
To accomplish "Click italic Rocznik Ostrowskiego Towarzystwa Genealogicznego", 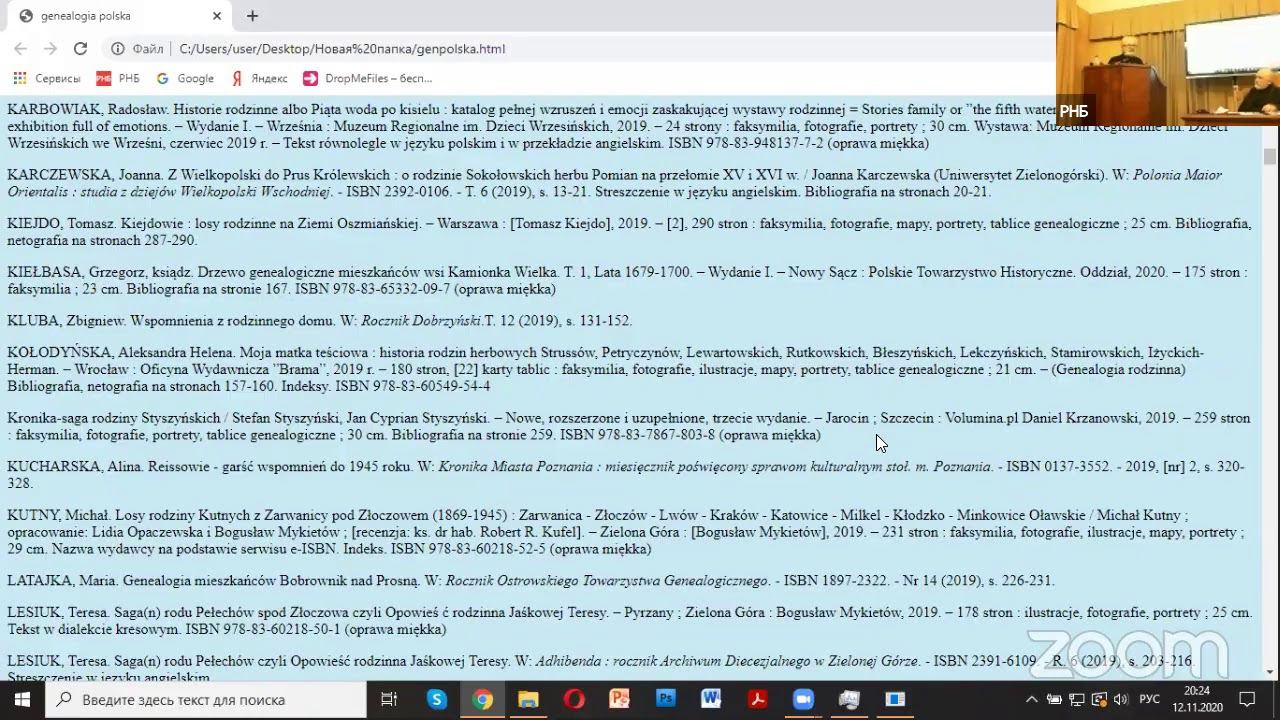I will click(606, 580).
